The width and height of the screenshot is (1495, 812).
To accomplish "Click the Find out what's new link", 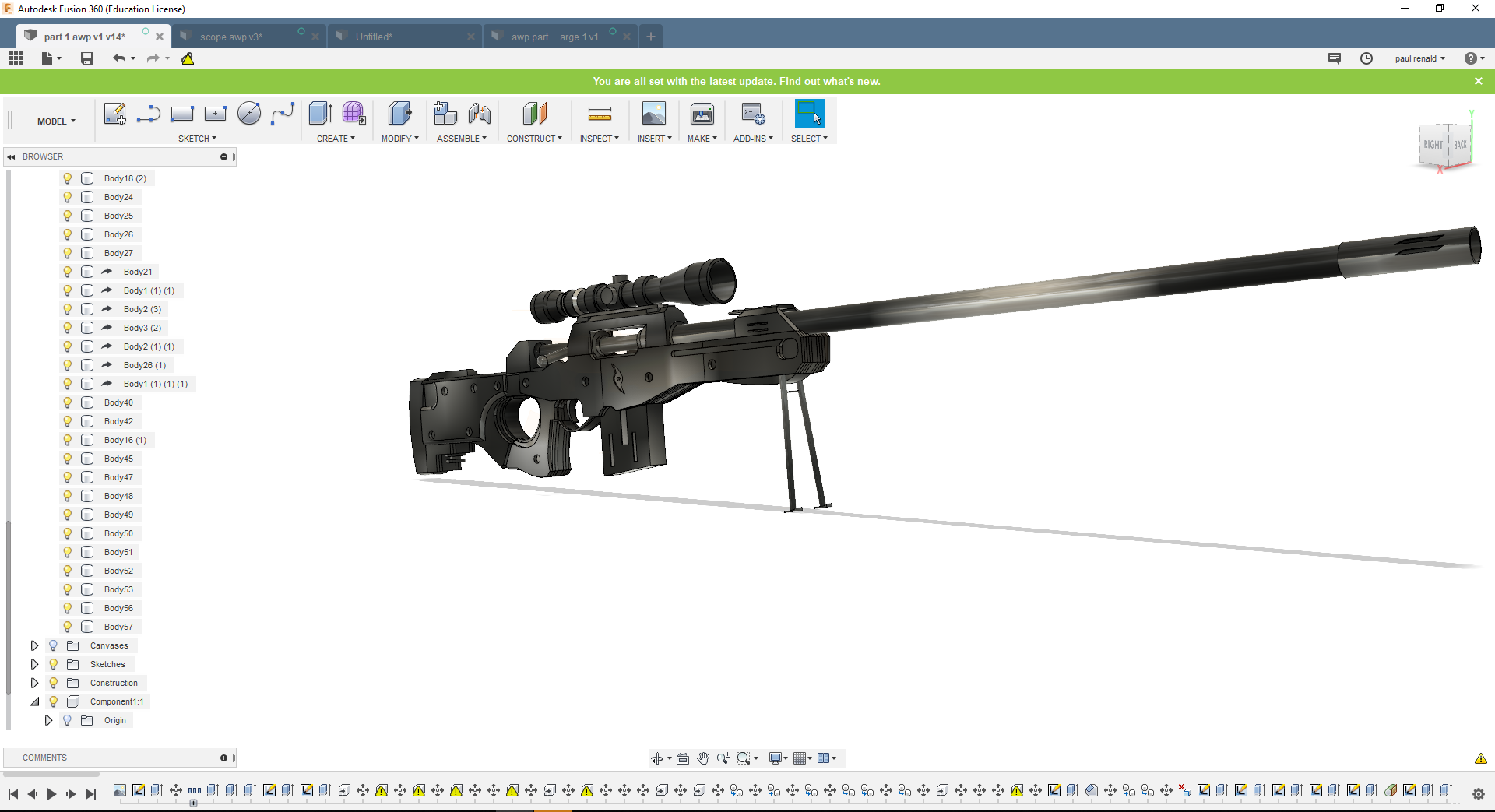I will (x=829, y=81).
